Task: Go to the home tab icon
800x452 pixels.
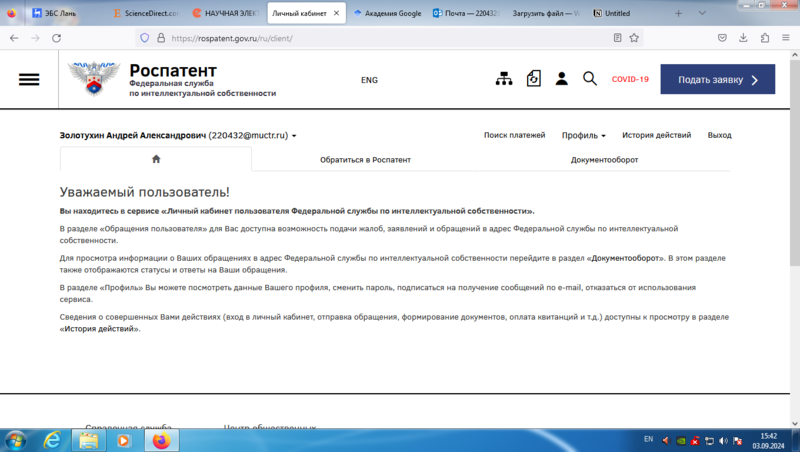Action: tap(156, 159)
